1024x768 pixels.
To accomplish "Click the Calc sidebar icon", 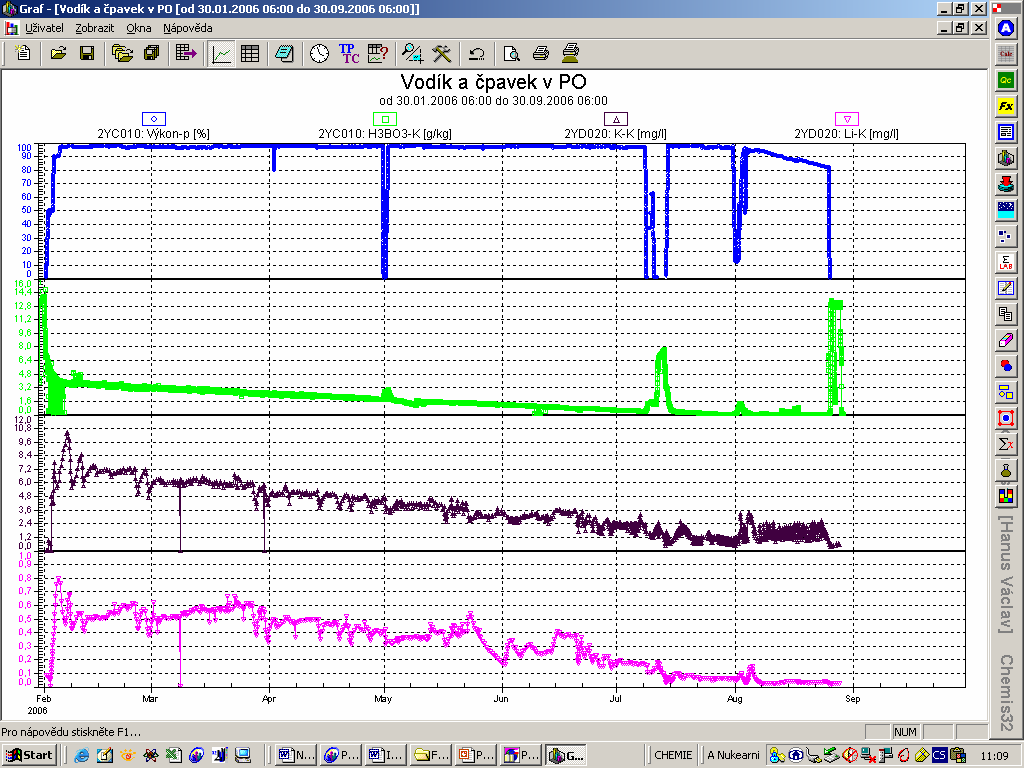I will click(1006, 54).
